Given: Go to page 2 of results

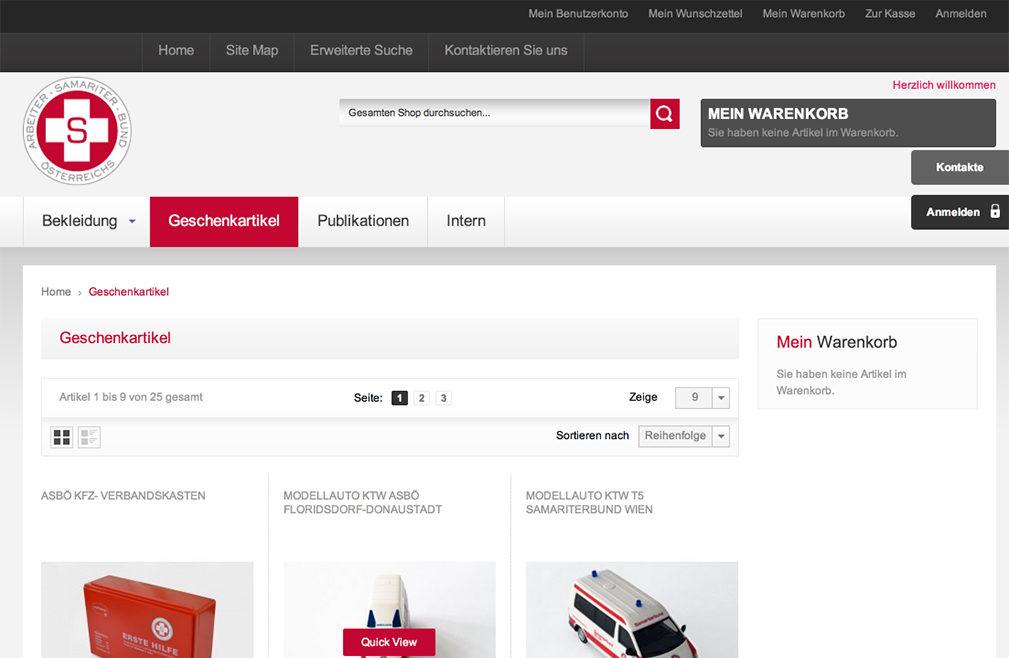Looking at the screenshot, I should (x=422, y=398).
